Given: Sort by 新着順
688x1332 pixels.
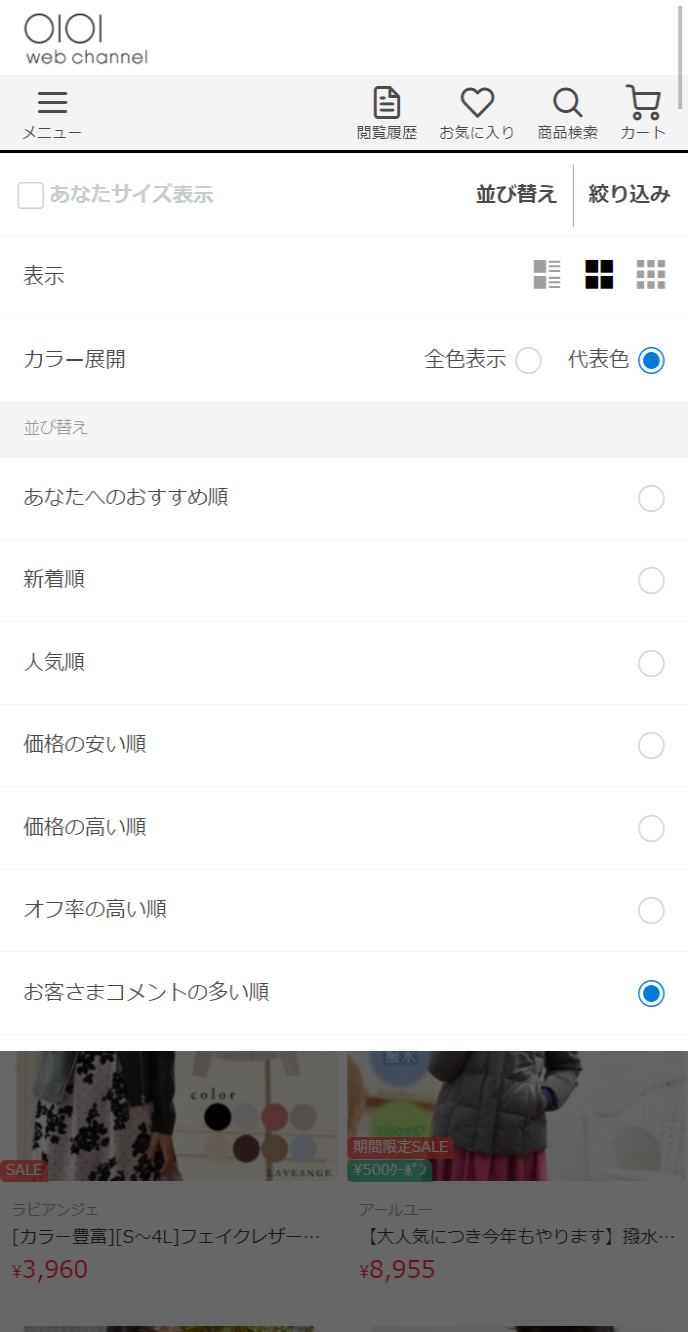Looking at the screenshot, I should (x=651, y=581).
